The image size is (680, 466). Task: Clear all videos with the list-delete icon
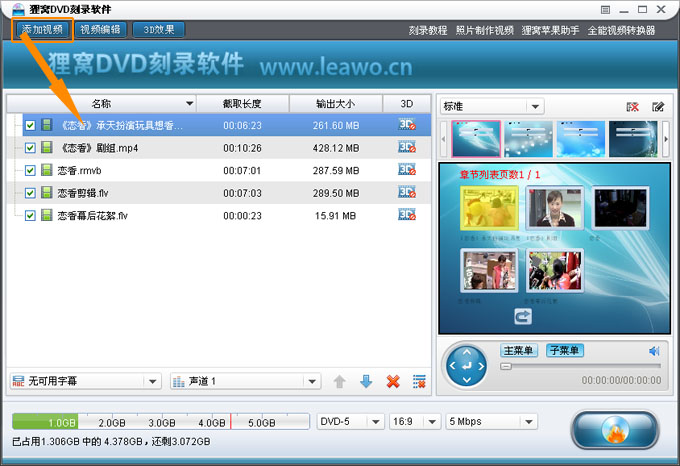[419, 381]
